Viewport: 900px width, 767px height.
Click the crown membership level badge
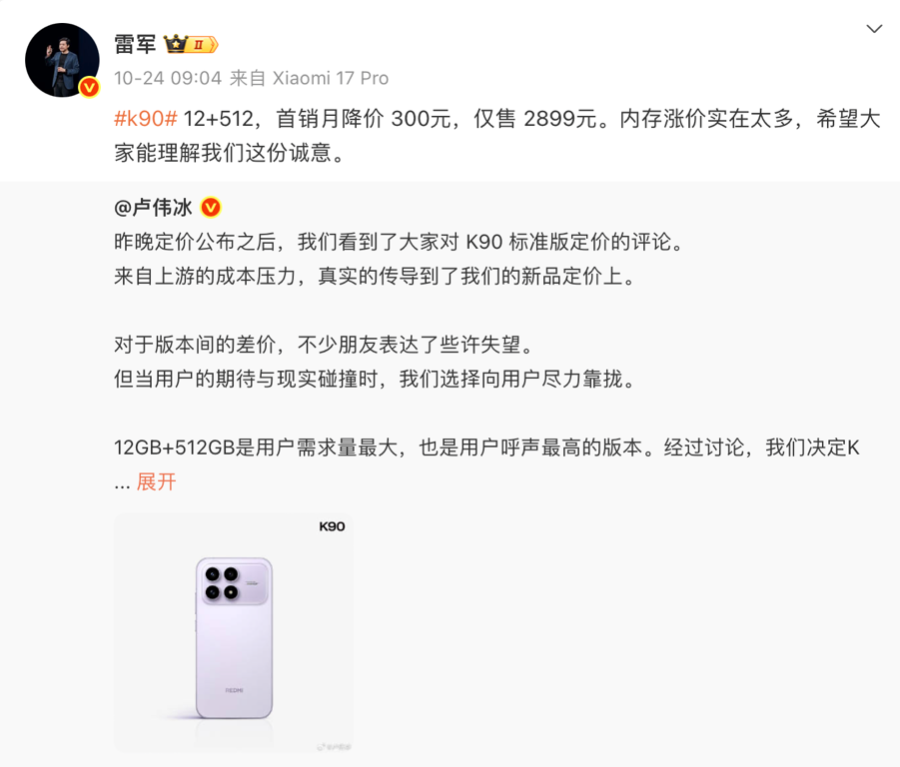pyautogui.click(x=191, y=44)
